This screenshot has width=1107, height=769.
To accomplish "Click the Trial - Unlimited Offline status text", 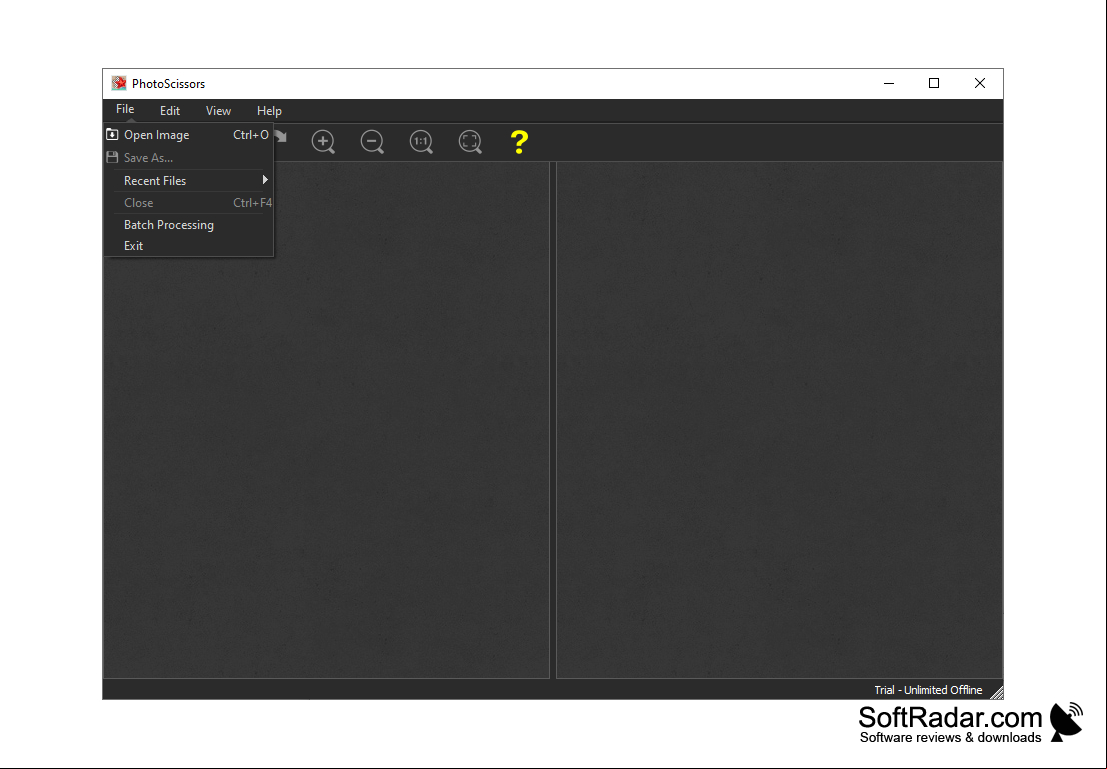I will coord(928,690).
